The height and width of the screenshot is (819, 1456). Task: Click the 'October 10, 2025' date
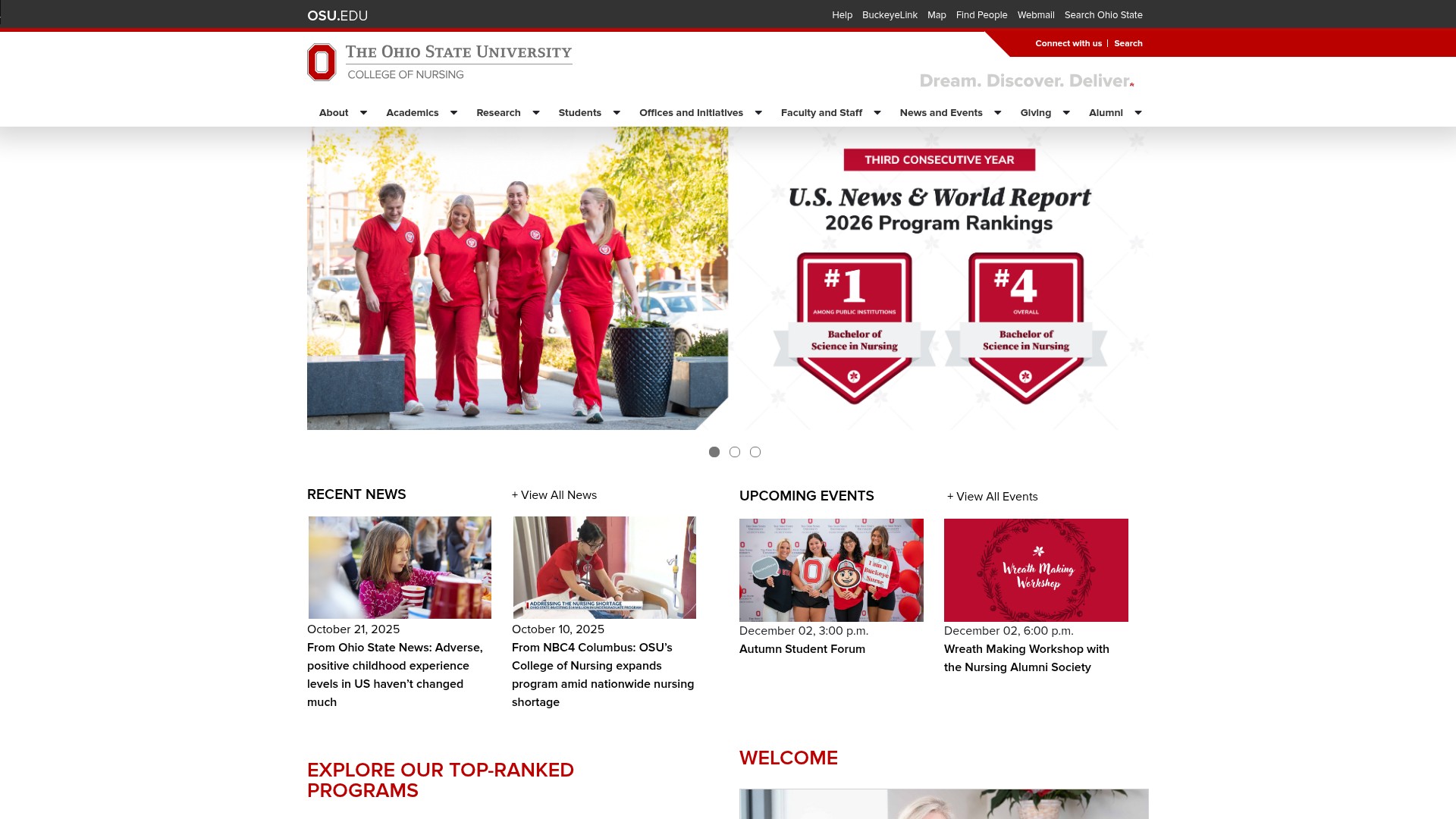coord(558,629)
